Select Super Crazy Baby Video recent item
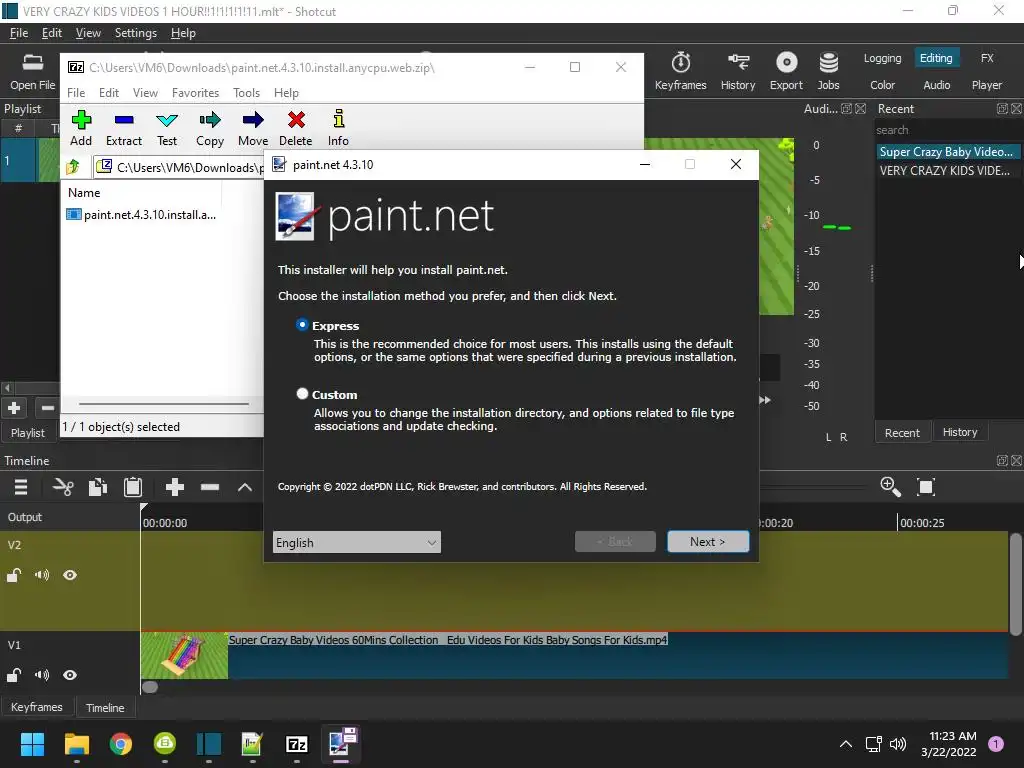This screenshot has width=1024, height=768. [947, 152]
